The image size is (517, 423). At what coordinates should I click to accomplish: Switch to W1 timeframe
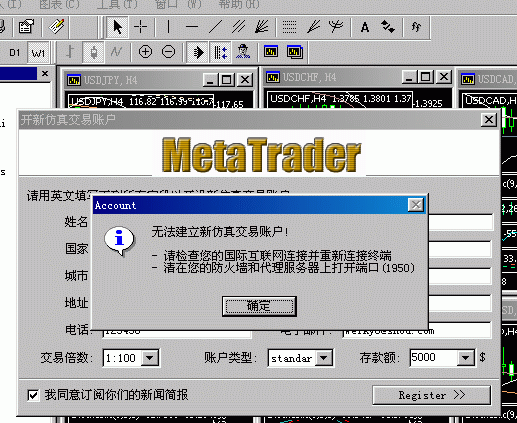pos(38,52)
